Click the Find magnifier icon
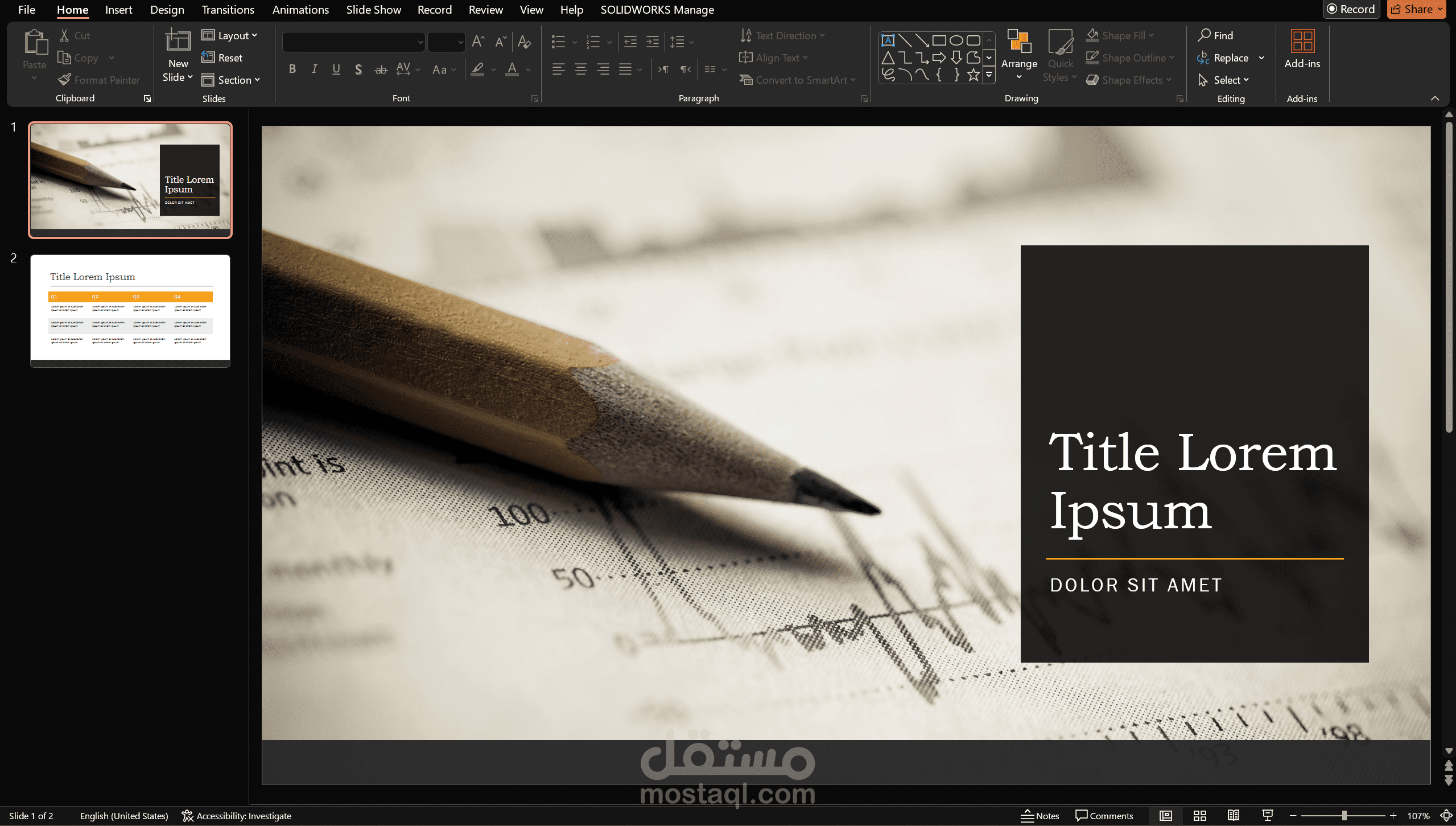This screenshot has width=1456, height=826. click(x=1204, y=35)
